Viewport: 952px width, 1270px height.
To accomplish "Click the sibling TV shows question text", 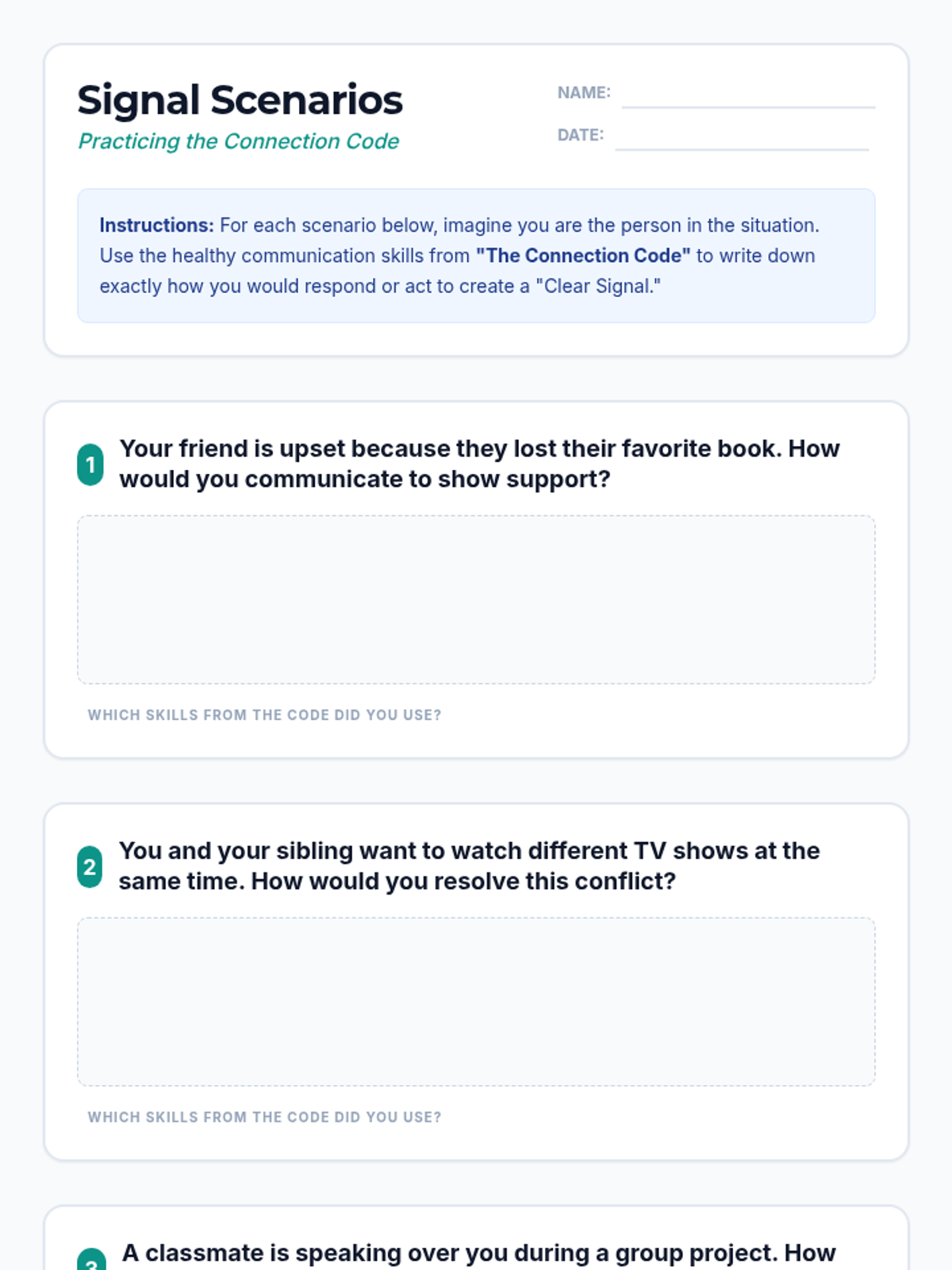I will [x=469, y=866].
